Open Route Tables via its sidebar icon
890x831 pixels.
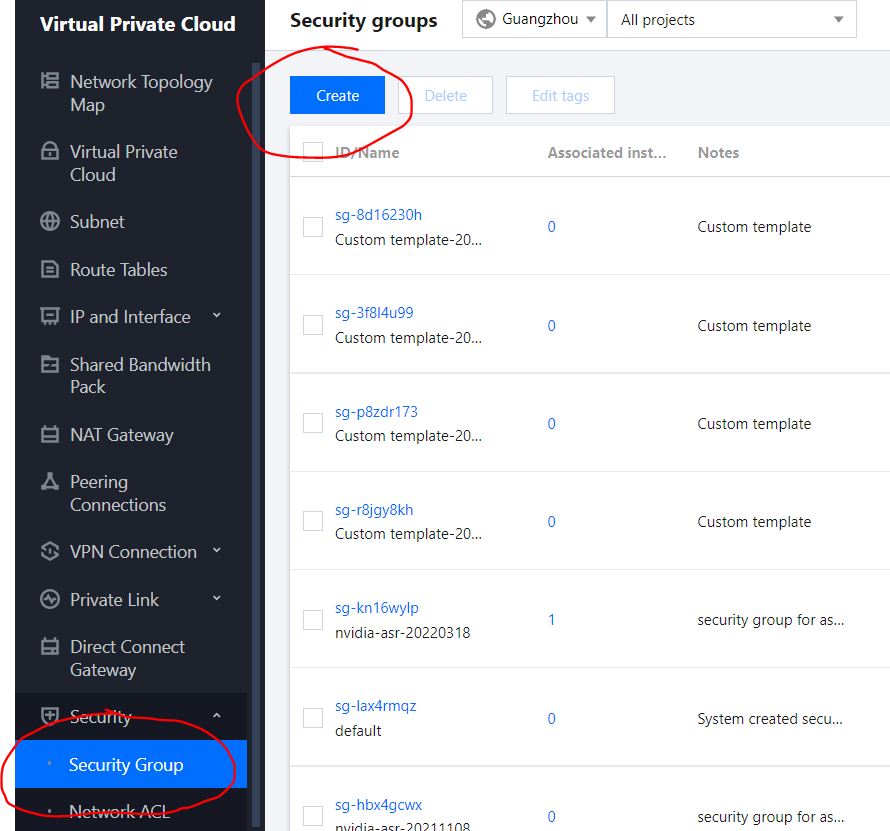[50, 269]
